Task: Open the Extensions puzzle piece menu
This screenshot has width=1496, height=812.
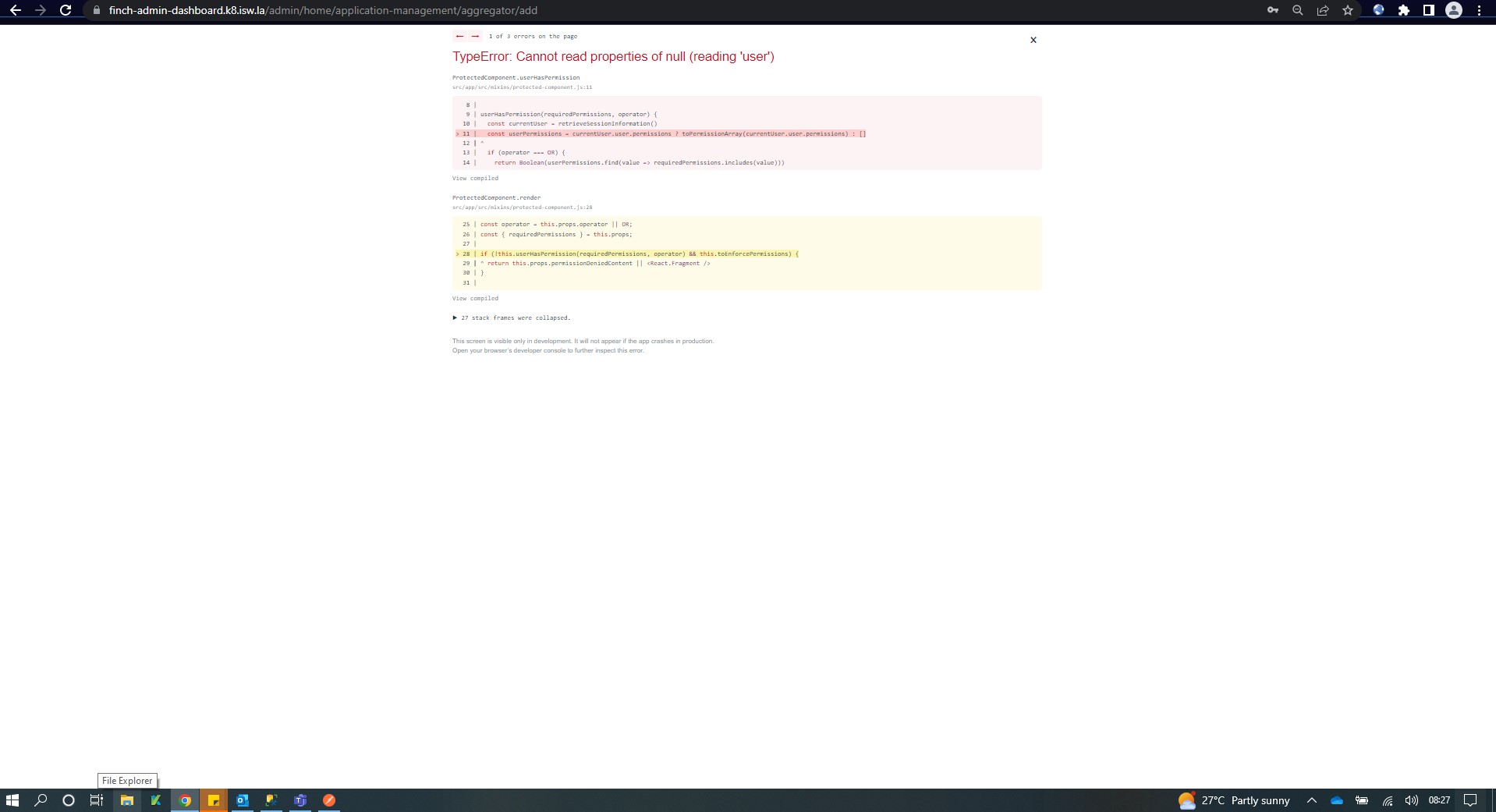Action: click(x=1404, y=10)
